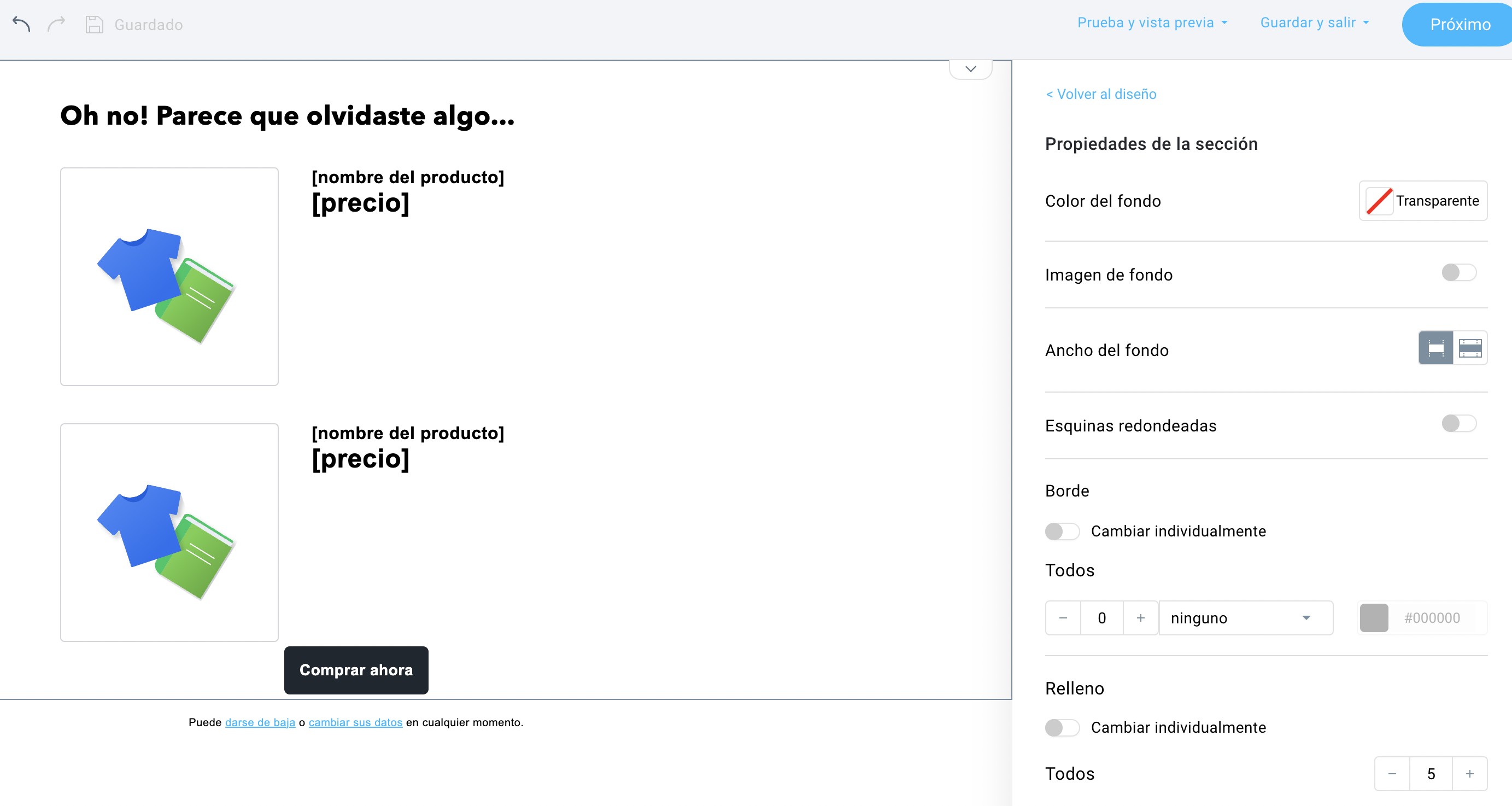Select first [nombre del producto] text

pos(408,177)
